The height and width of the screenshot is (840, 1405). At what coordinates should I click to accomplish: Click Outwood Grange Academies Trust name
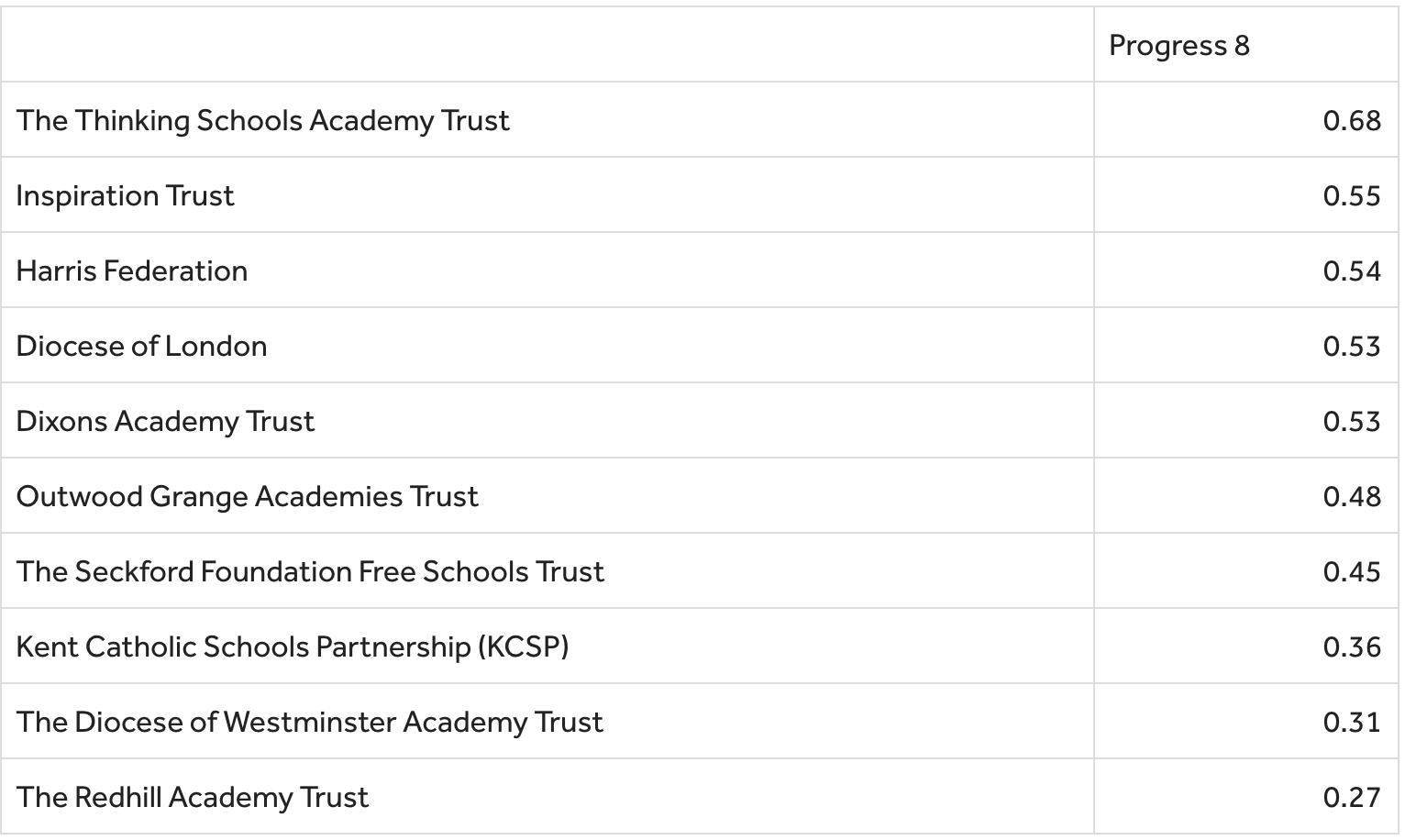[x=247, y=497]
